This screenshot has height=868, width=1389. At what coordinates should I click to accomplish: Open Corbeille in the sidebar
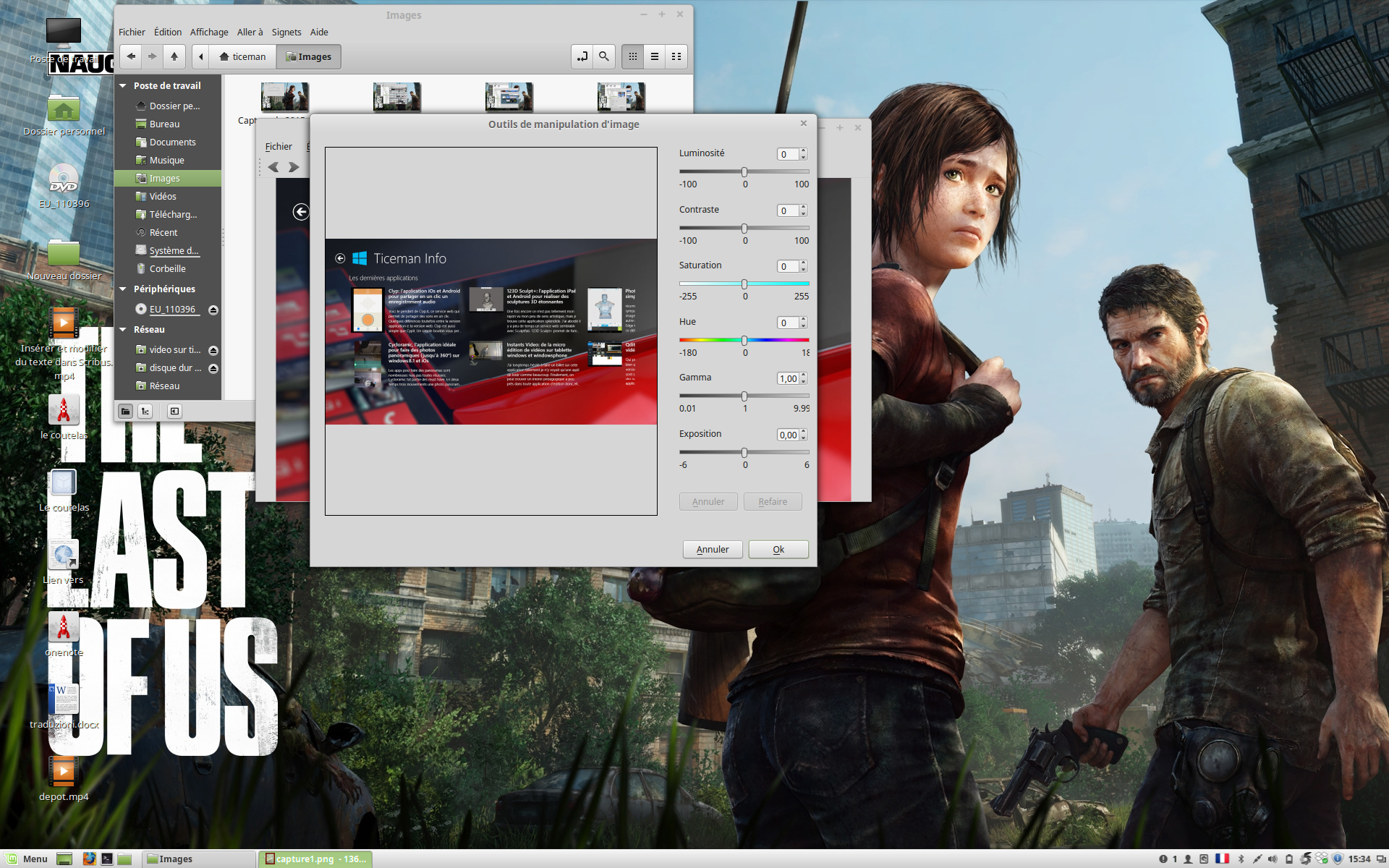167,268
